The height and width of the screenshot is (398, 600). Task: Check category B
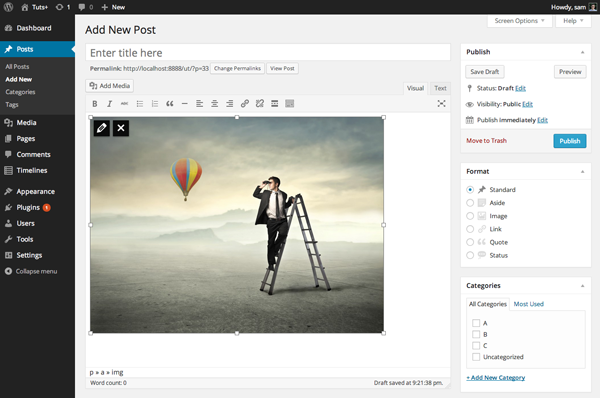point(476,334)
